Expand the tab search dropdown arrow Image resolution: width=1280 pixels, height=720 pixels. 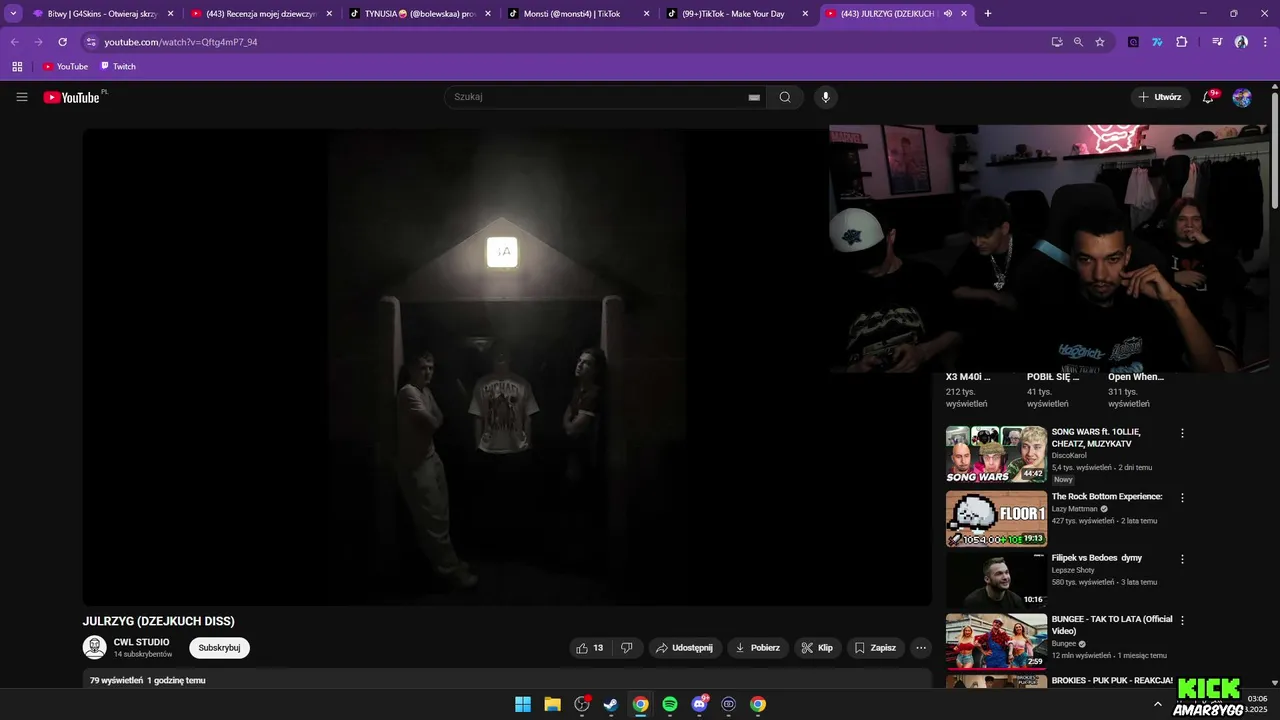point(13,13)
